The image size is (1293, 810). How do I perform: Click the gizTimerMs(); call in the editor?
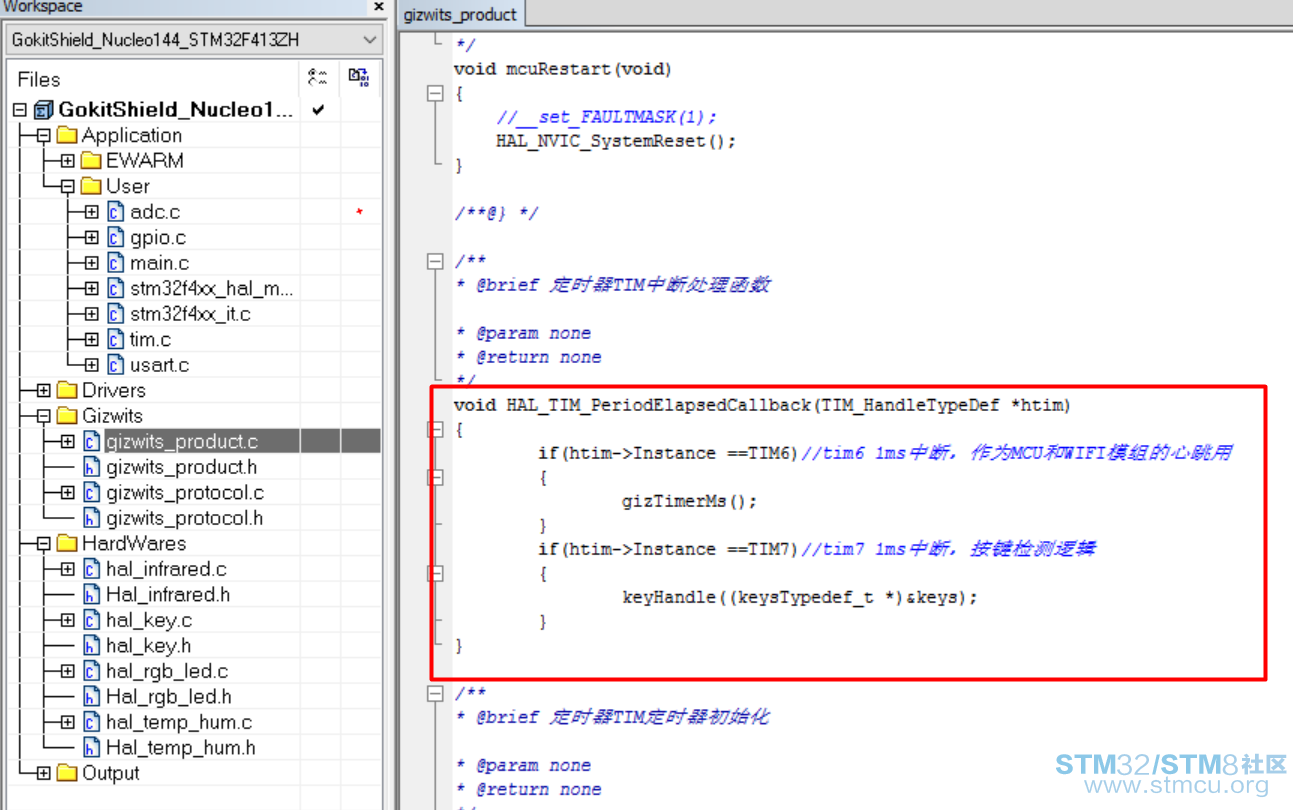tap(690, 501)
